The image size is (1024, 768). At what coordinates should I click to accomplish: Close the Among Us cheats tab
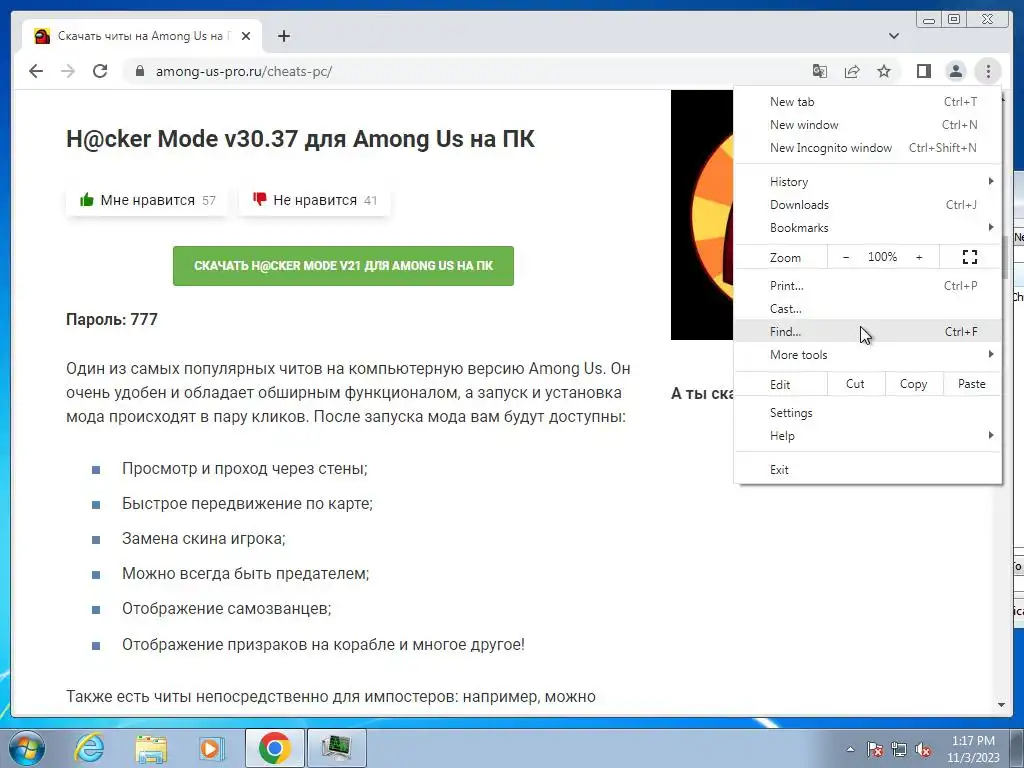246,37
